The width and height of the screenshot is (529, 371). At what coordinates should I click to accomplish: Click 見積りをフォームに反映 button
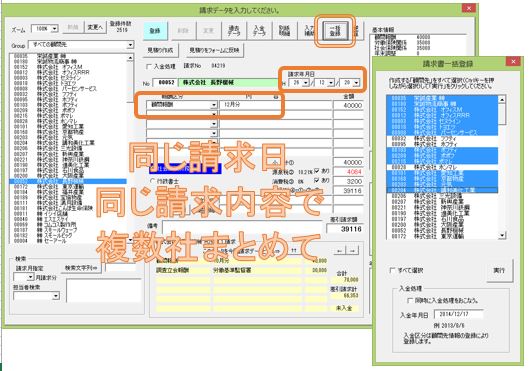point(214,50)
